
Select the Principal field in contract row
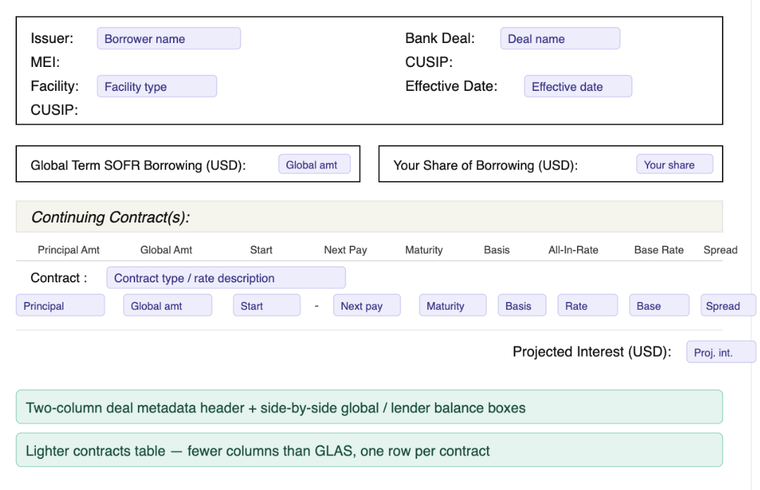[60, 306]
